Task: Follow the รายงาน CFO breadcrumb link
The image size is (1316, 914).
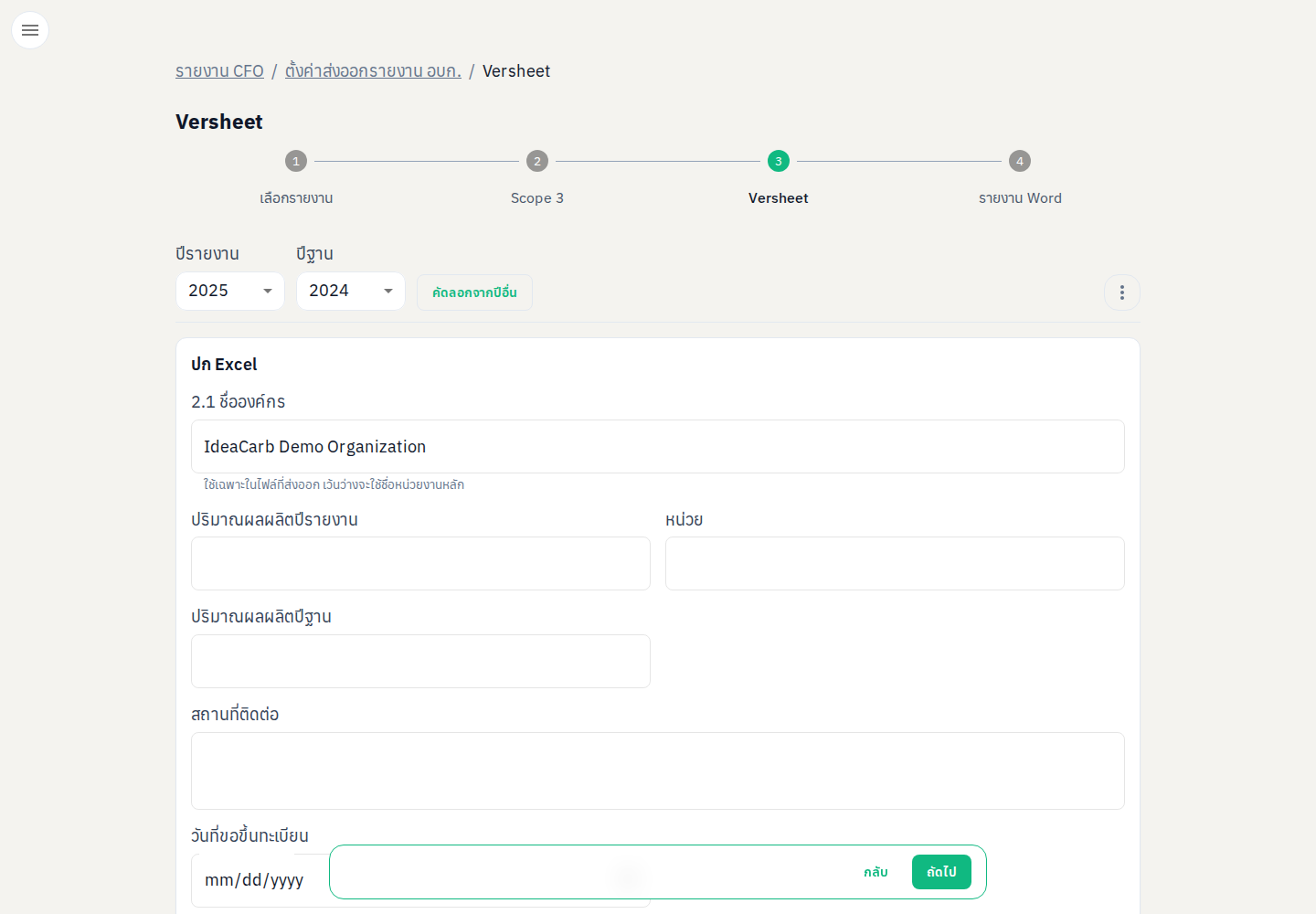Action: (x=219, y=71)
